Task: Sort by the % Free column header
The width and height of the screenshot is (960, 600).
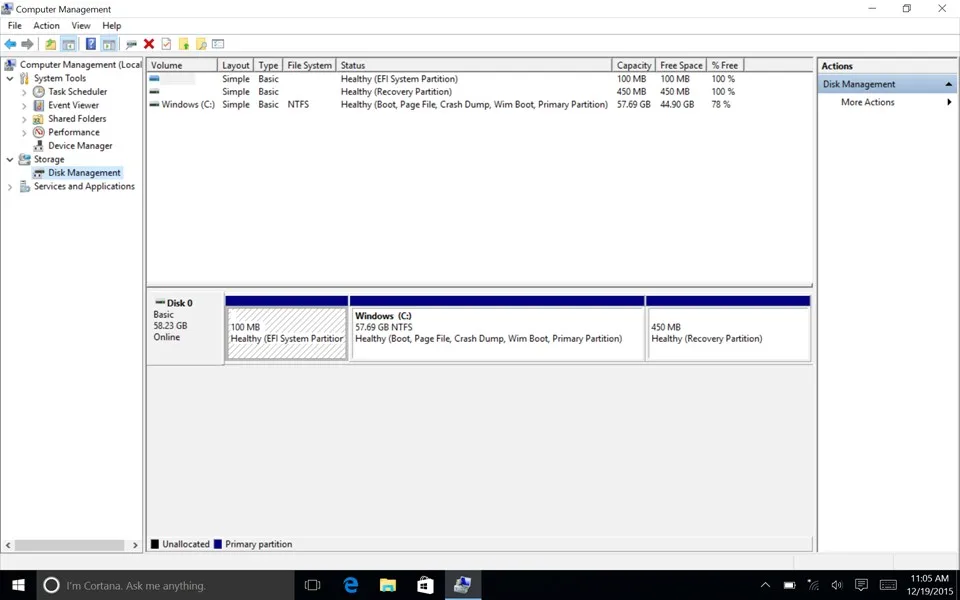Action: 725,65
